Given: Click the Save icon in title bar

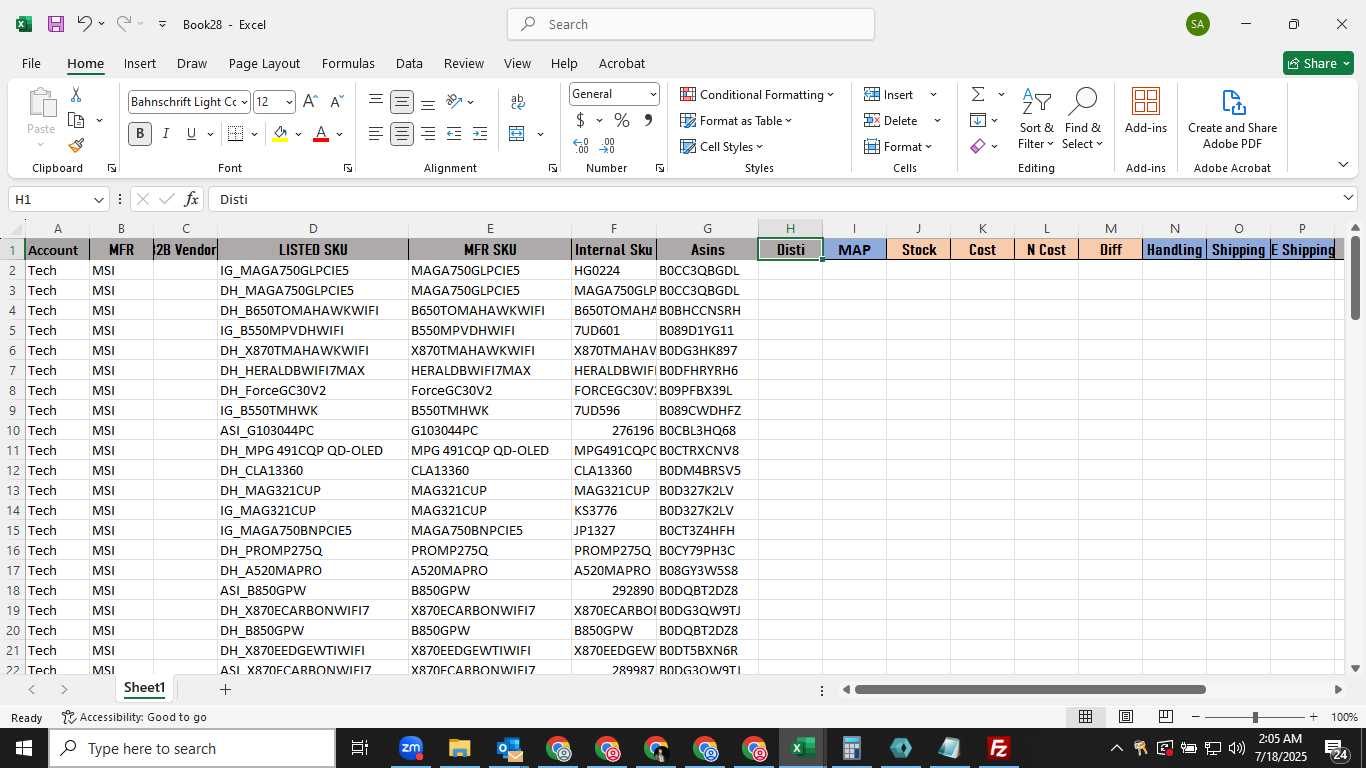Looking at the screenshot, I should click(x=56, y=24).
